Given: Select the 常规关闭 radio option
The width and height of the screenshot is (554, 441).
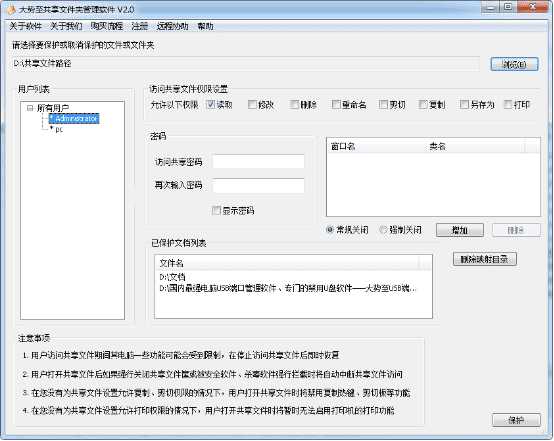Looking at the screenshot, I should [330, 230].
